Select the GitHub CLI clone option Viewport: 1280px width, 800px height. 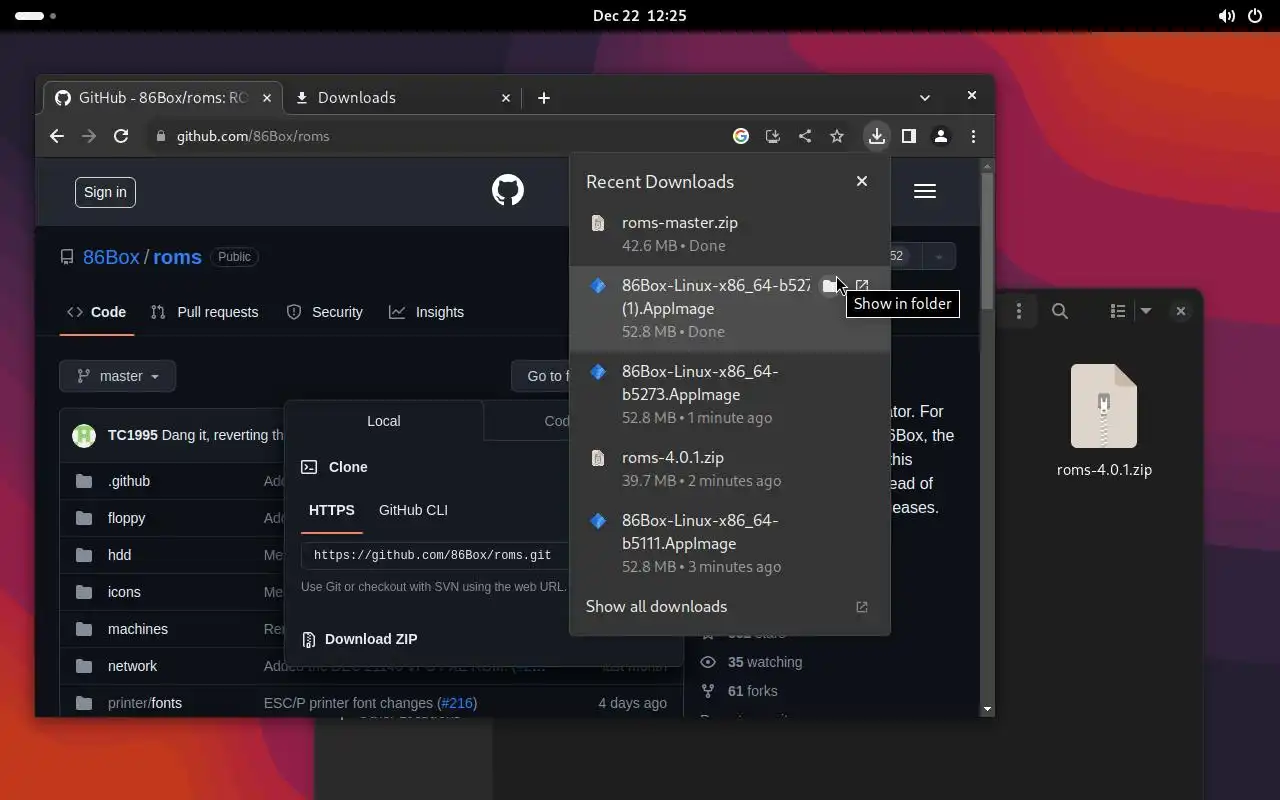point(413,510)
